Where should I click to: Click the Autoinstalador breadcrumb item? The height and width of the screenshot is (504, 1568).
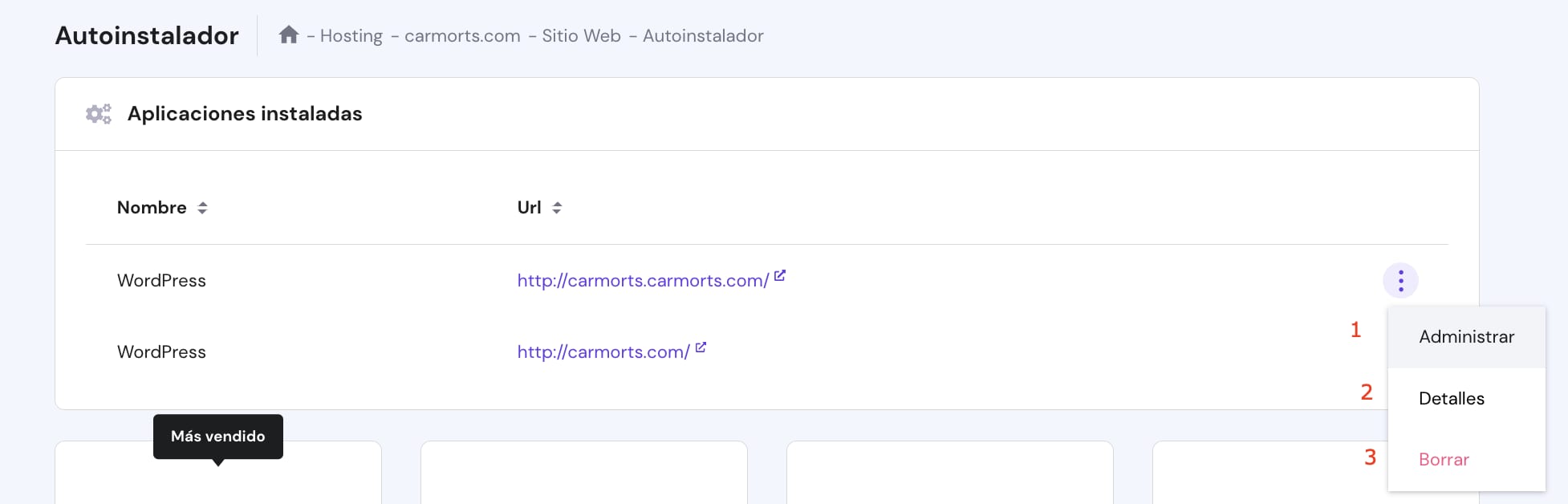coord(703,36)
